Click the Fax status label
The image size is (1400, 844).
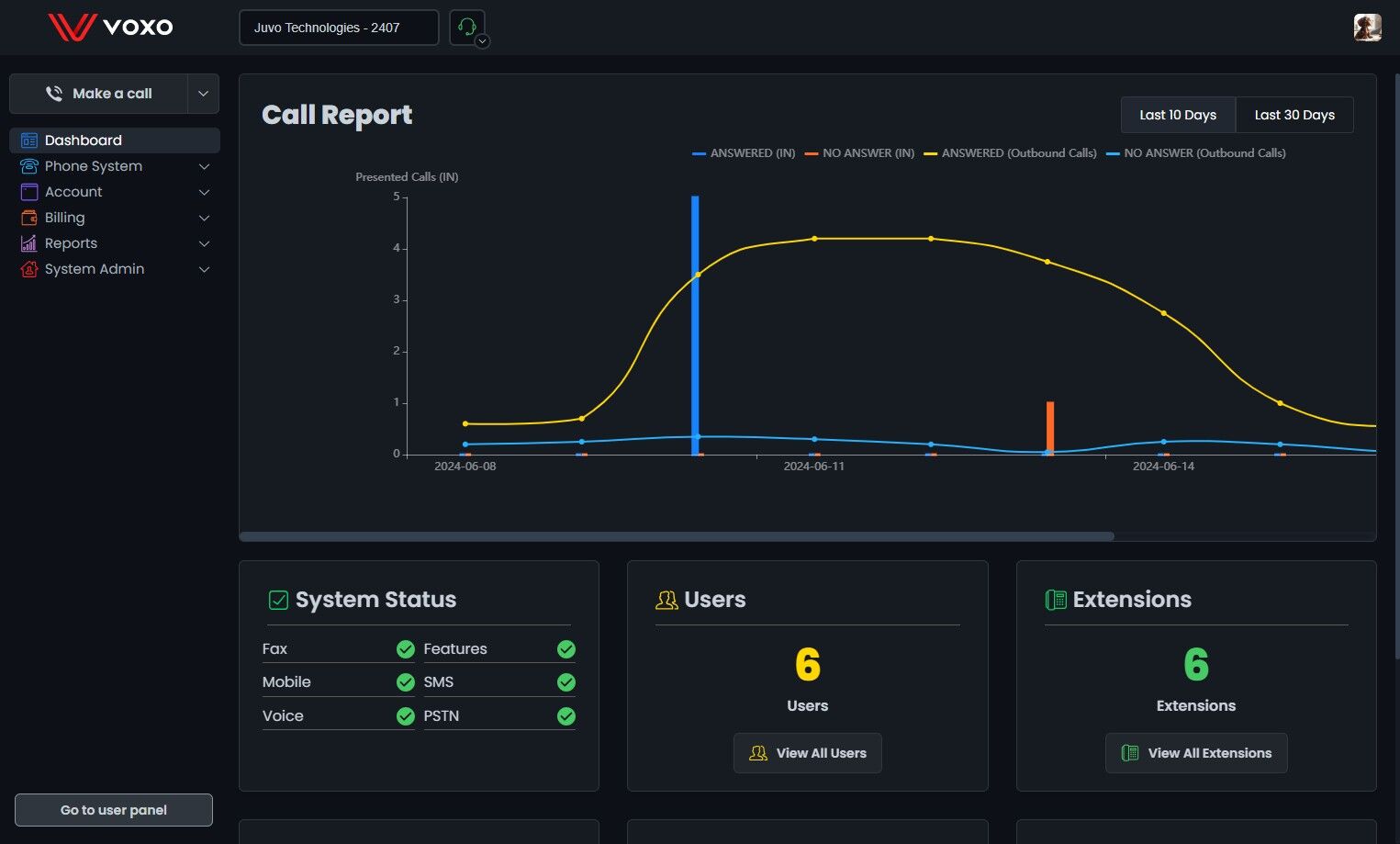point(274,649)
